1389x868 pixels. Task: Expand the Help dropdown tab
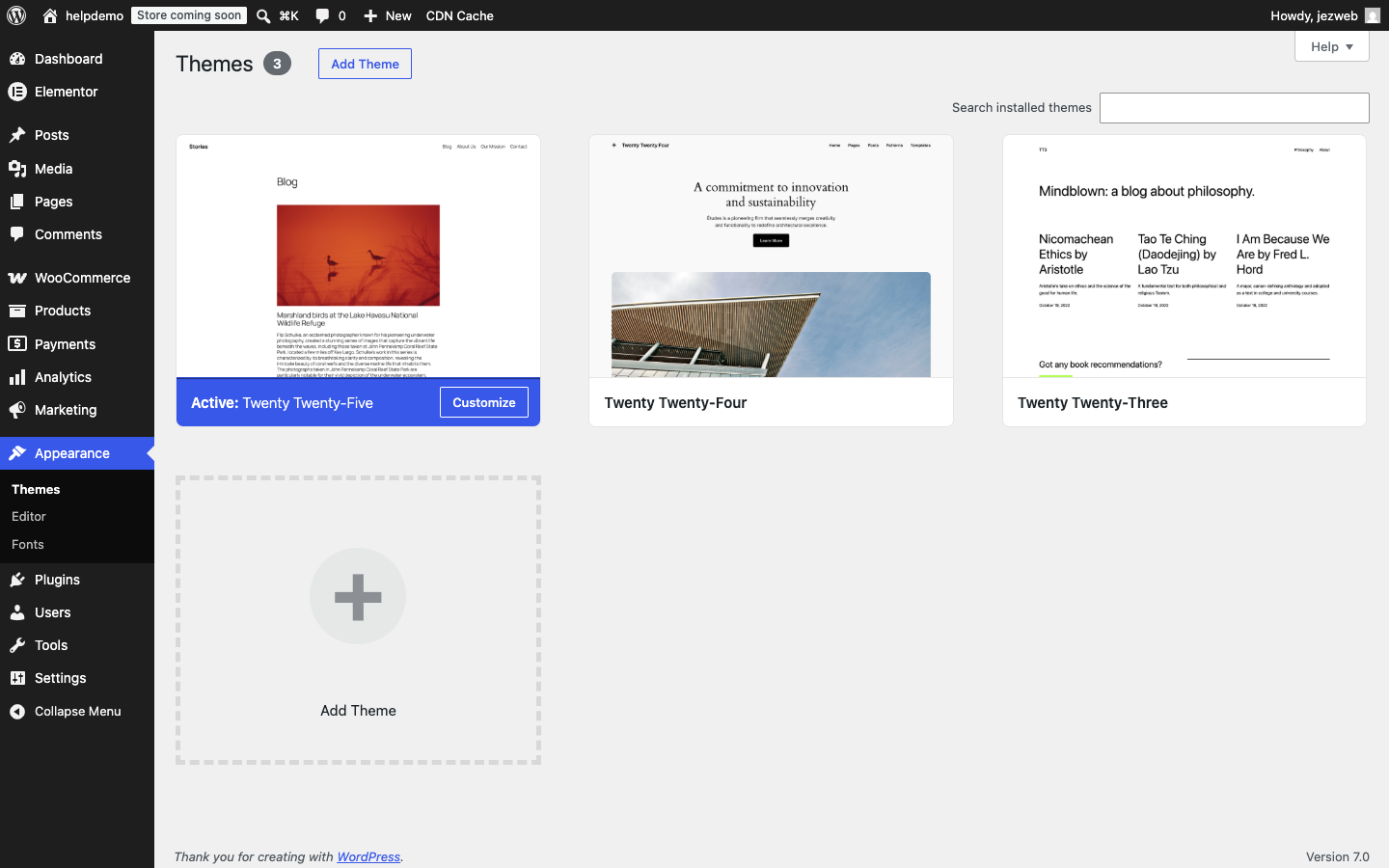coord(1331,46)
